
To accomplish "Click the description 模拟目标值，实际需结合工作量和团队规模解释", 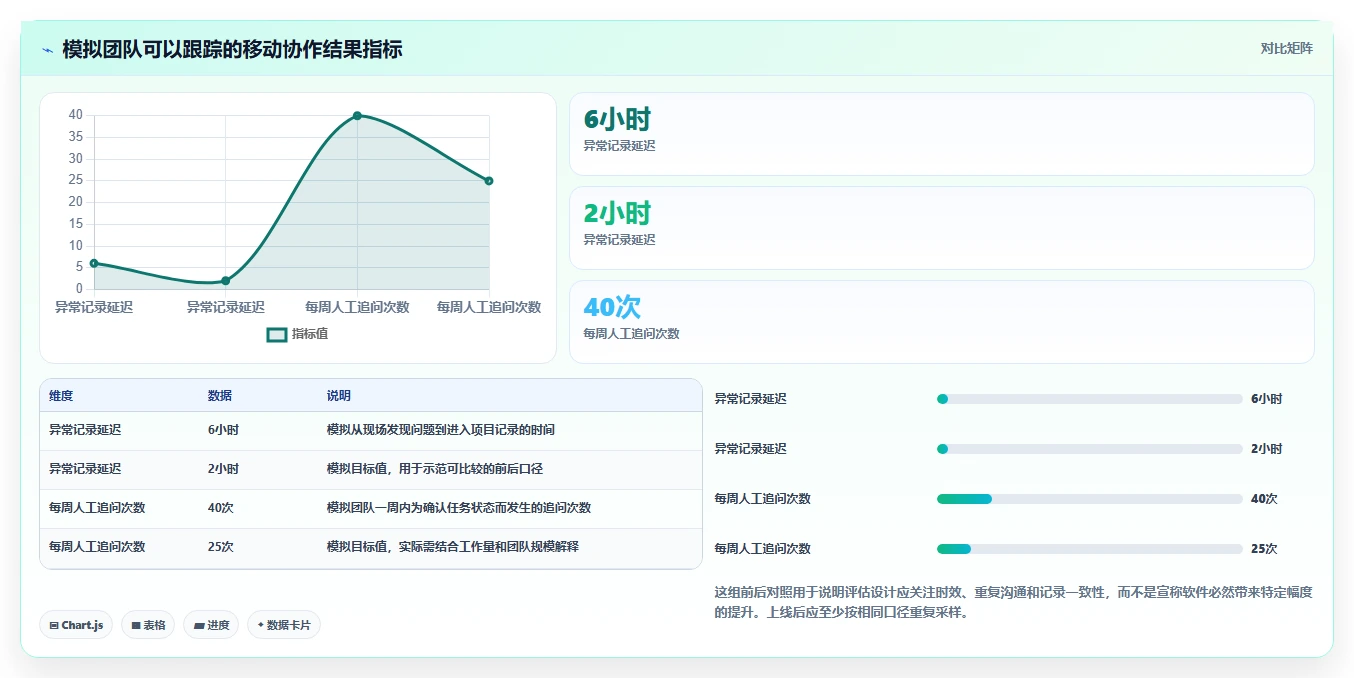I will click(453, 547).
